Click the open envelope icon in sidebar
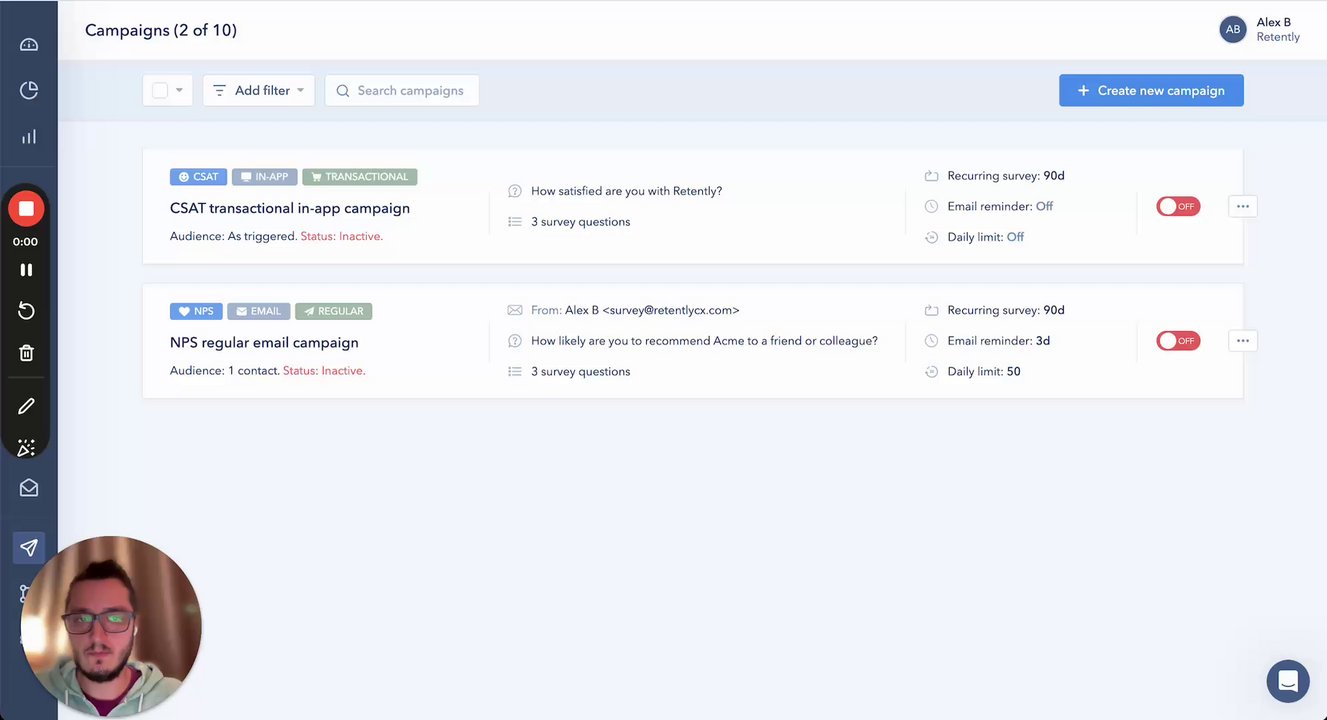This screenshot has width=1327, height=720. [29, 488]
